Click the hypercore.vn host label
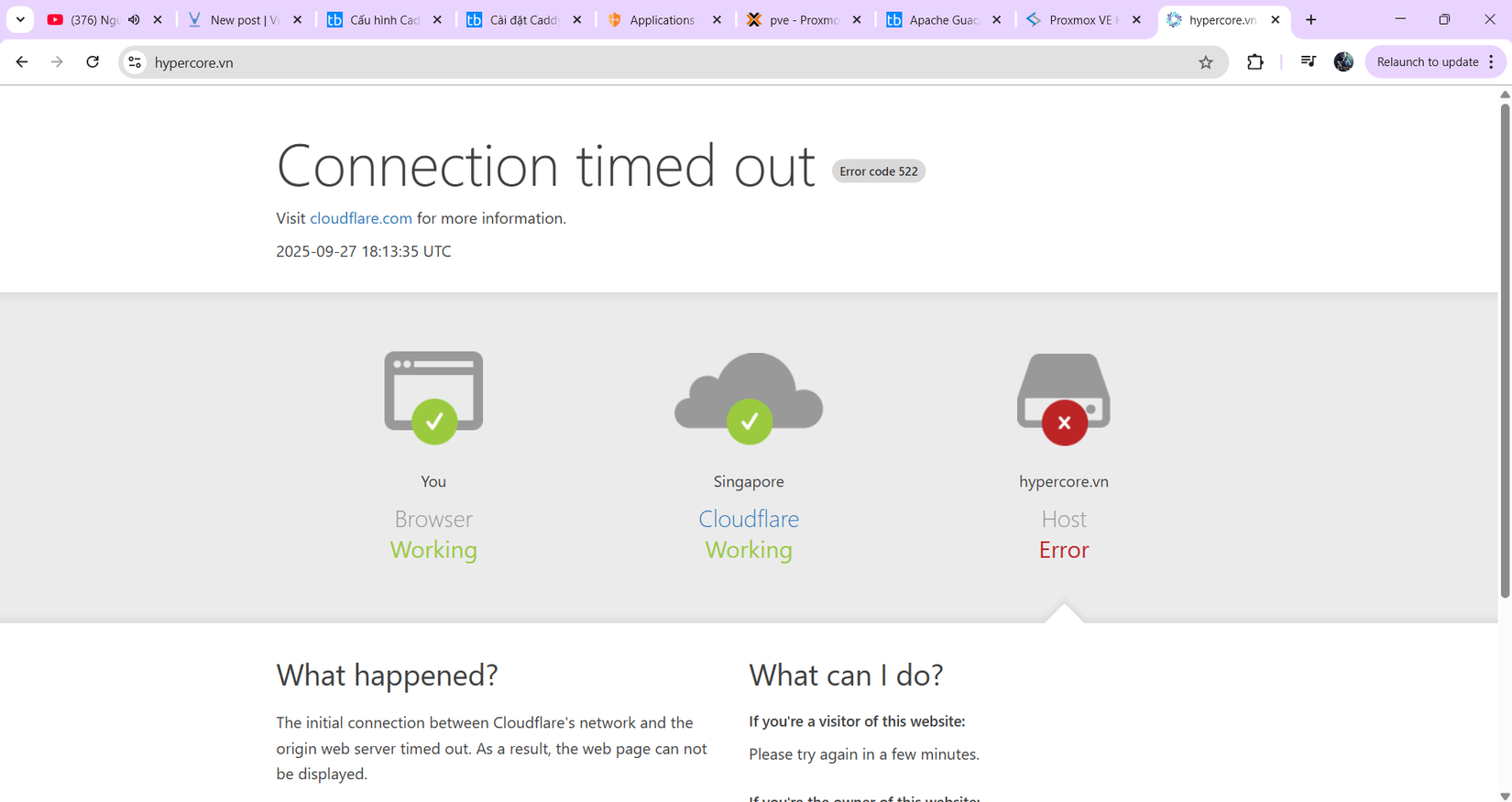Image resolution: width=1512 pixels, height=802 pixels. click(x=1064, y=482)
